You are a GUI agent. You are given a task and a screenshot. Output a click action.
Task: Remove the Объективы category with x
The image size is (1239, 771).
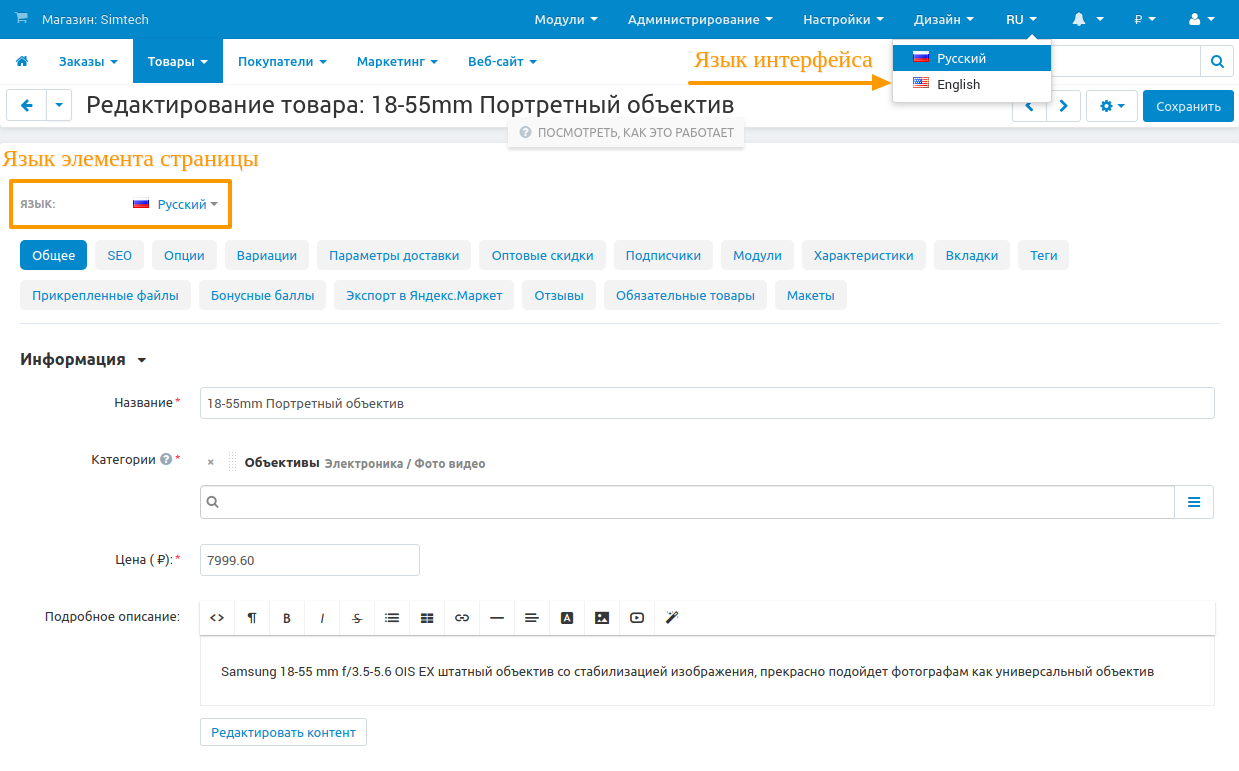(211, 463)
